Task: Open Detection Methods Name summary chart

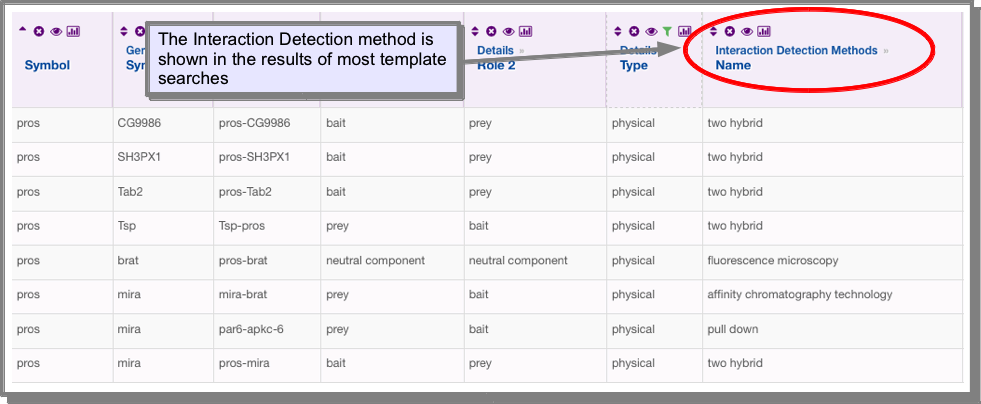Action: tap(765, 31)
